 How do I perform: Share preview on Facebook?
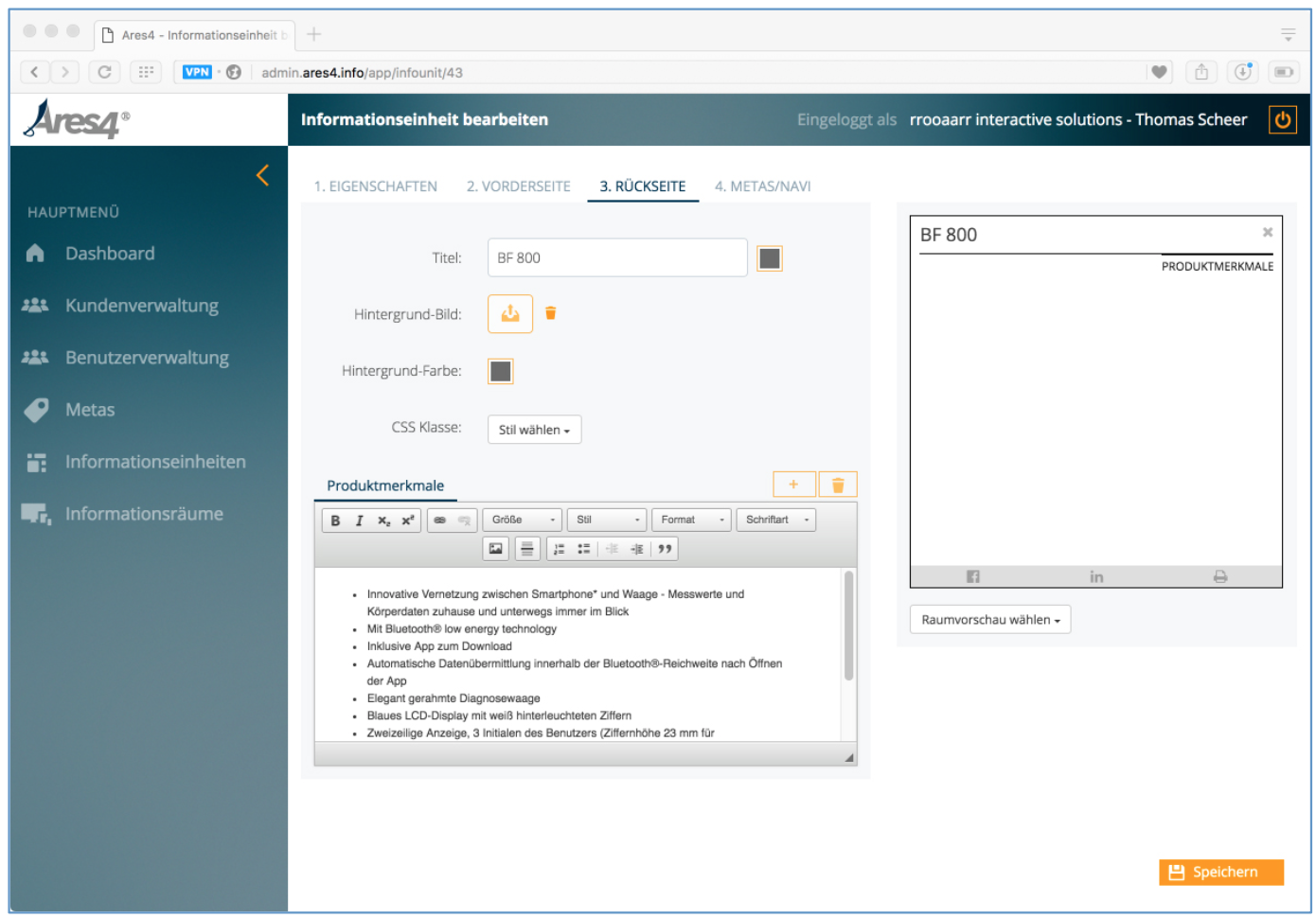(x=972, y=576)
